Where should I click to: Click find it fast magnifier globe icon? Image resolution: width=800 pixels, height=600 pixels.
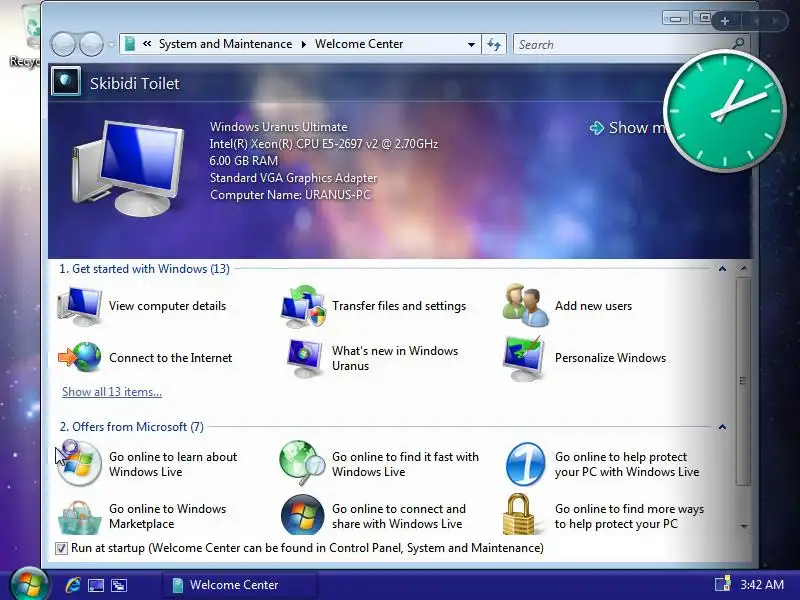tap(303, 463)
